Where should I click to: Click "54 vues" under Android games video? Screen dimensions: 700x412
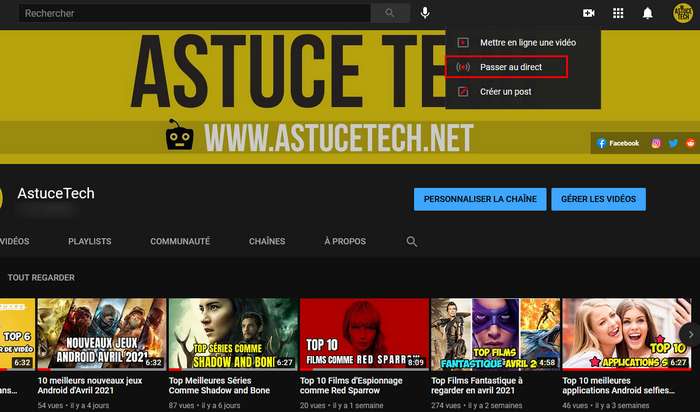click(x=48, y=405)
